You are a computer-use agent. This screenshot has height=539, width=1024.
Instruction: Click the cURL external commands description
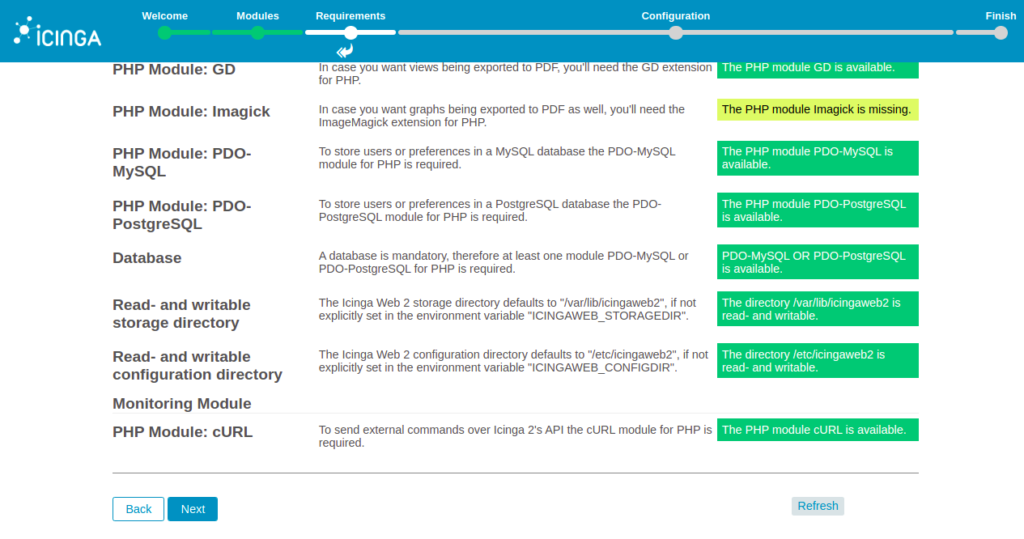pyautogui.click(x=515, y=436)
